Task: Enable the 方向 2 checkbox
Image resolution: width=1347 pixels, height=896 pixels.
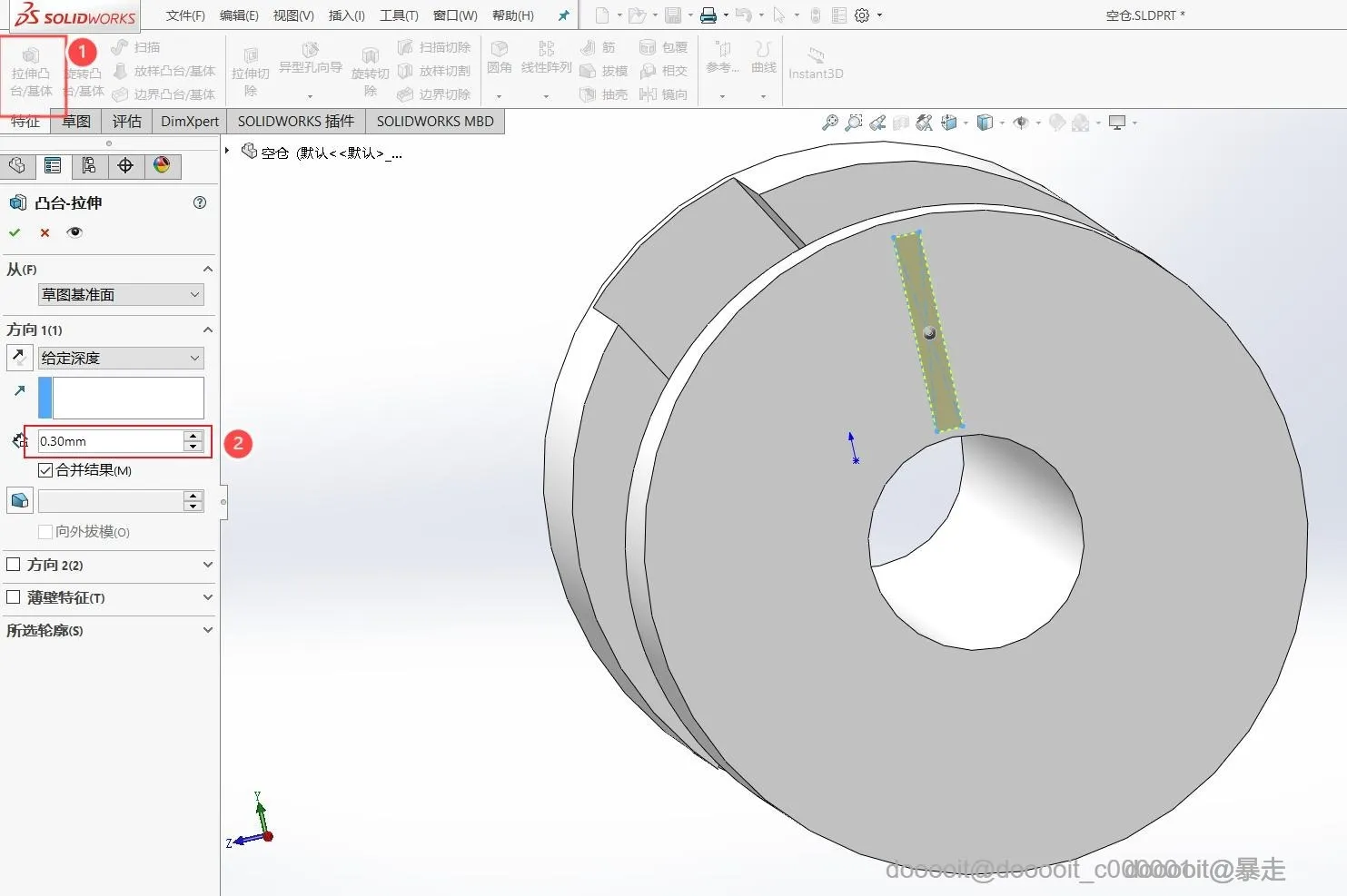Action: pyautogui.click(x=14, y=565)
